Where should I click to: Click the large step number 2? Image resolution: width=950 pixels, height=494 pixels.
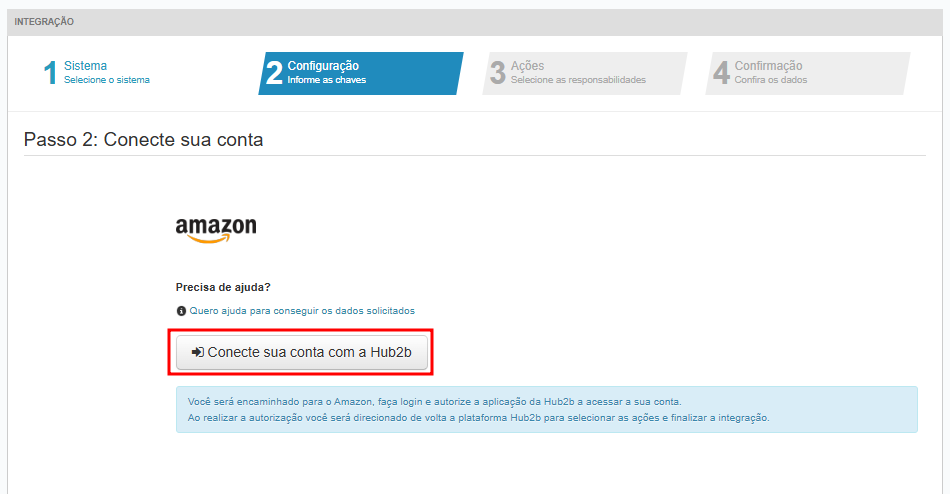[x=274, y=73]
